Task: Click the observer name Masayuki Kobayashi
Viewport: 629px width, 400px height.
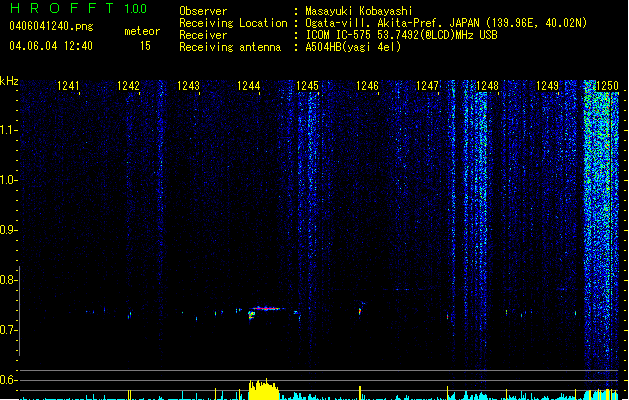Action: click(359, 11)
